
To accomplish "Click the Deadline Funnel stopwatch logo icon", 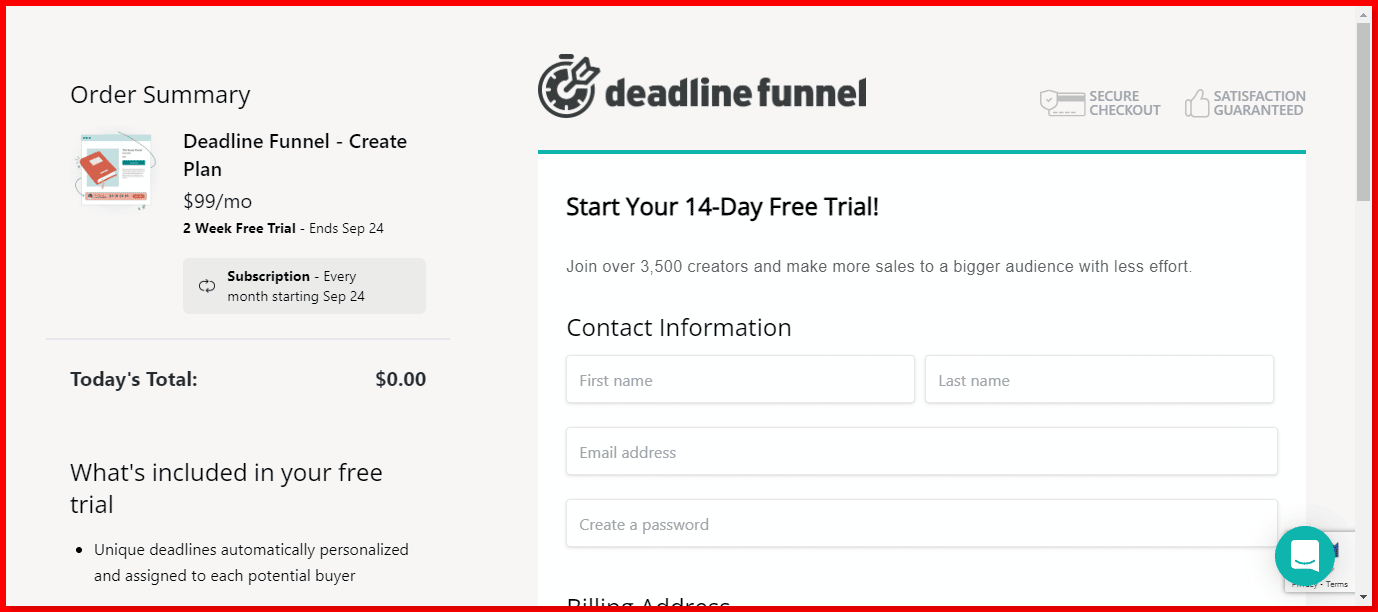I will click(x=569, y=85).
